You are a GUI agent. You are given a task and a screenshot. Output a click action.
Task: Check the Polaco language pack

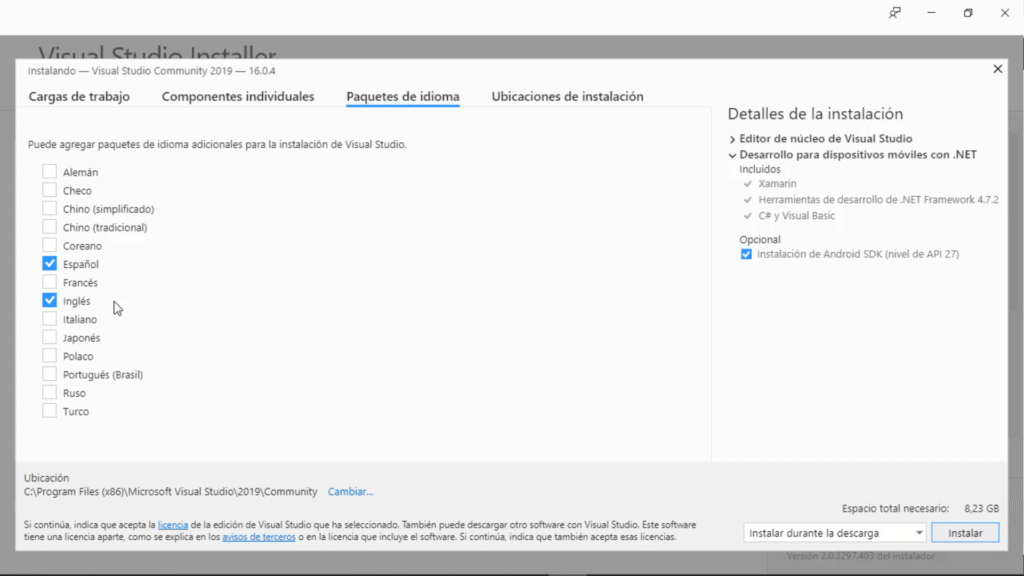(49, 355)
